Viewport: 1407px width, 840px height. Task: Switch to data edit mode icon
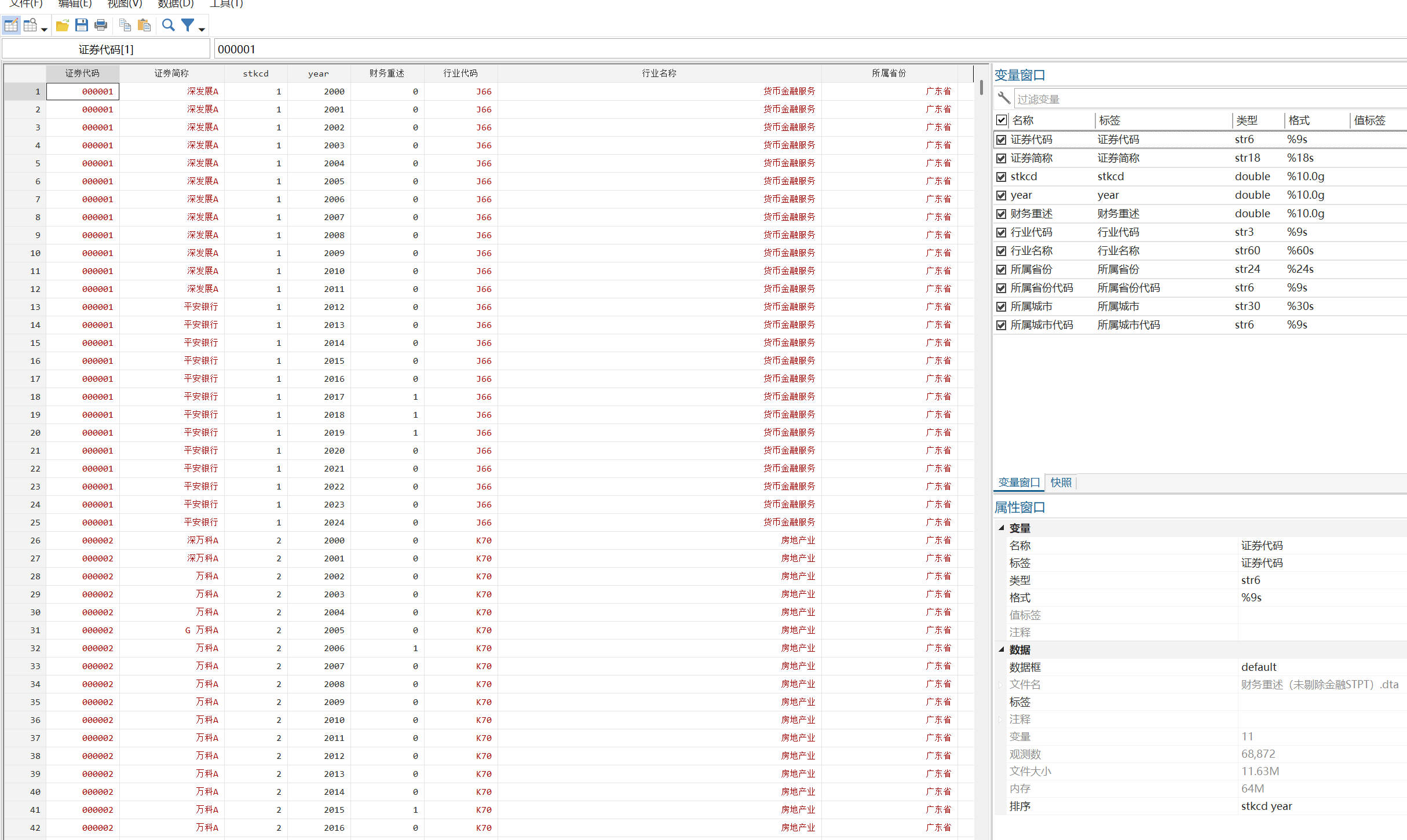[11, 25]
